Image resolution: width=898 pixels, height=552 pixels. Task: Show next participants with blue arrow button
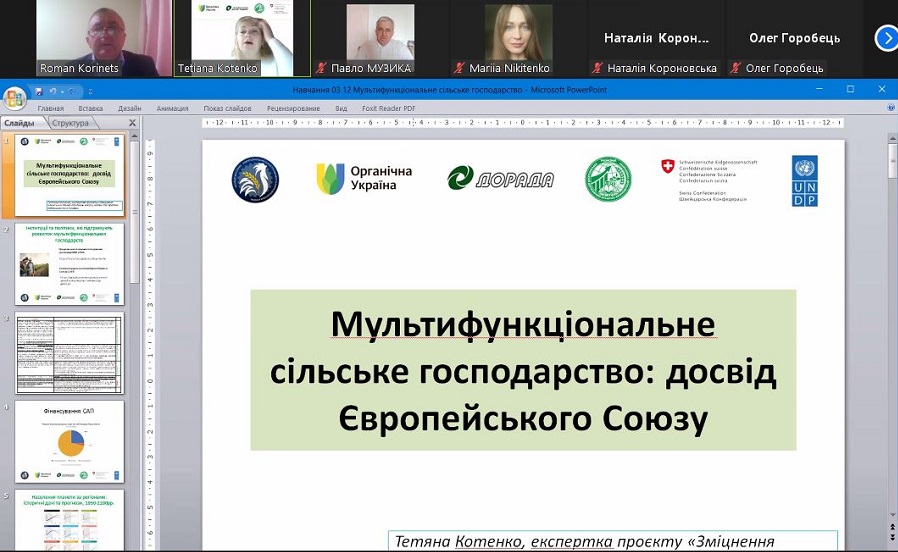tap(886, 38)
